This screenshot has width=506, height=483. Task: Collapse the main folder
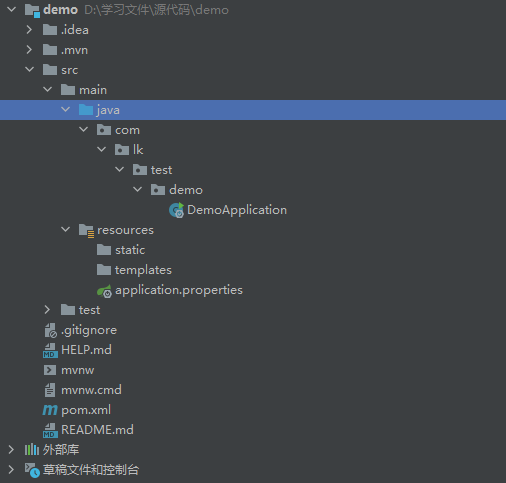48,90
